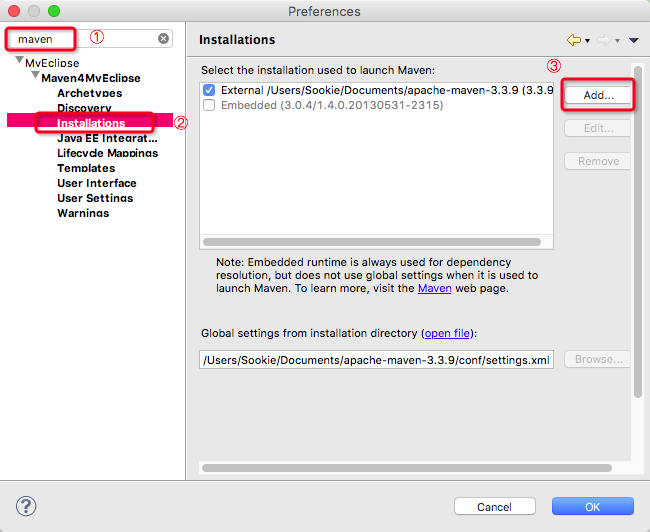650x532 pixels.
Task: Follow the Maven web page link
Action: tap(434, 288)
